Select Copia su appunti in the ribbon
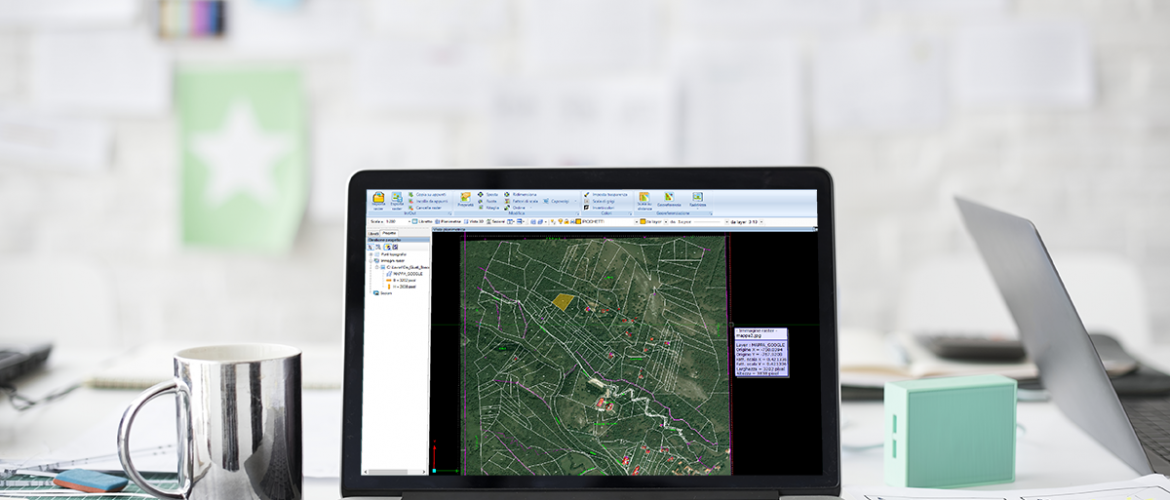Screen dimensions: 1170x500 tap(425, 194)
